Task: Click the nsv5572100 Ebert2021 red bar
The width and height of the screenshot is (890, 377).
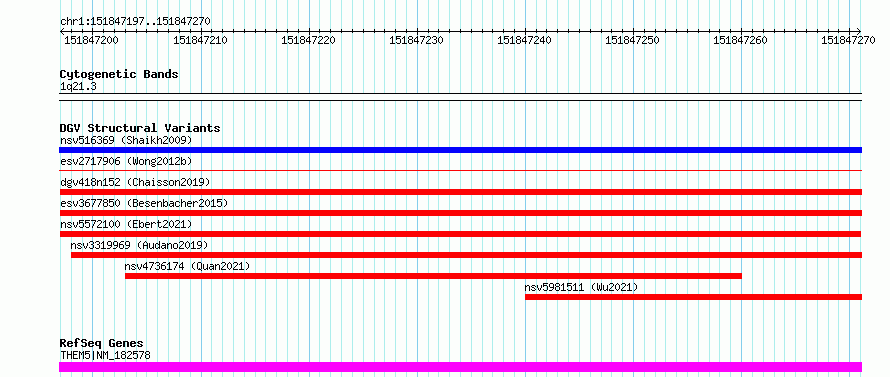Action: tap(460, 234)
